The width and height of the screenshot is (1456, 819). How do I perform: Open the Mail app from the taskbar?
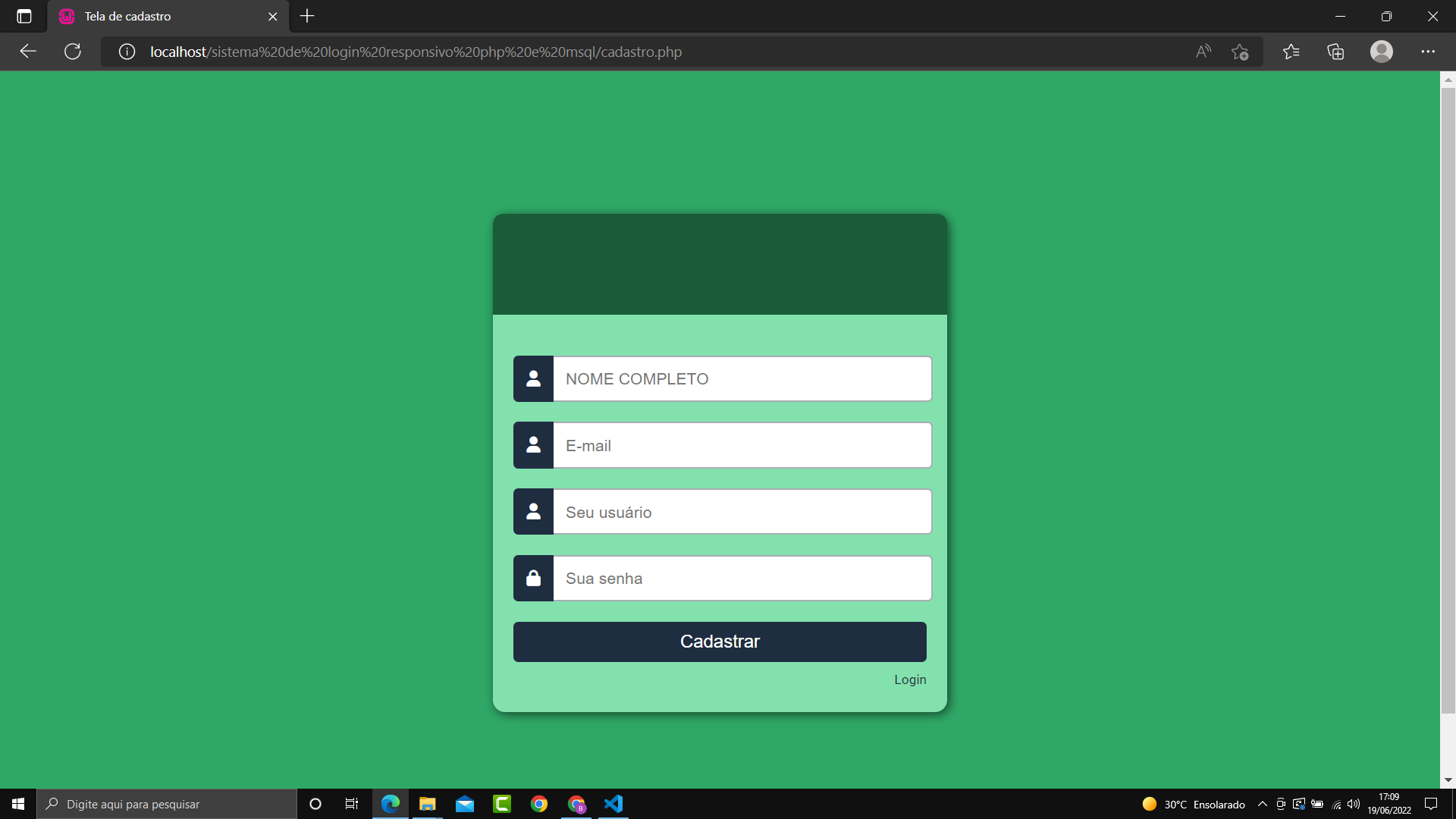pyautogui.click(x=464, y=804)
